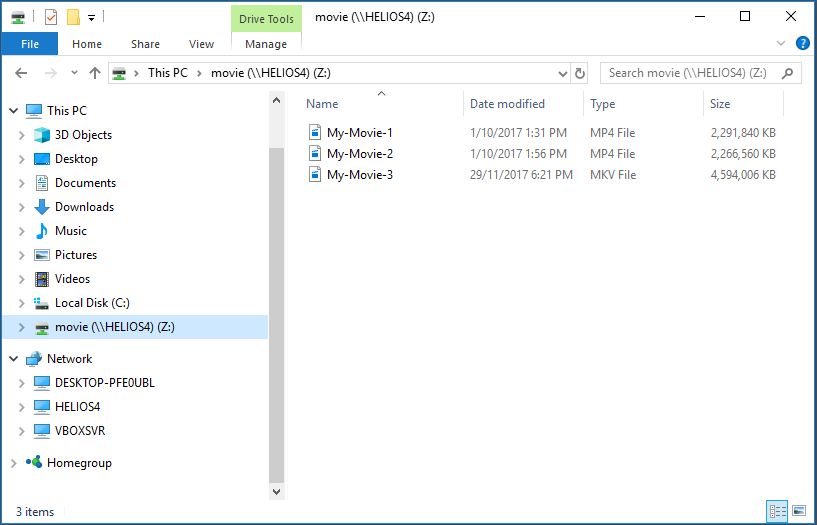Open the address bar history dropdown
The width and height of the screenshot is (817, 525).
point(563,73)
